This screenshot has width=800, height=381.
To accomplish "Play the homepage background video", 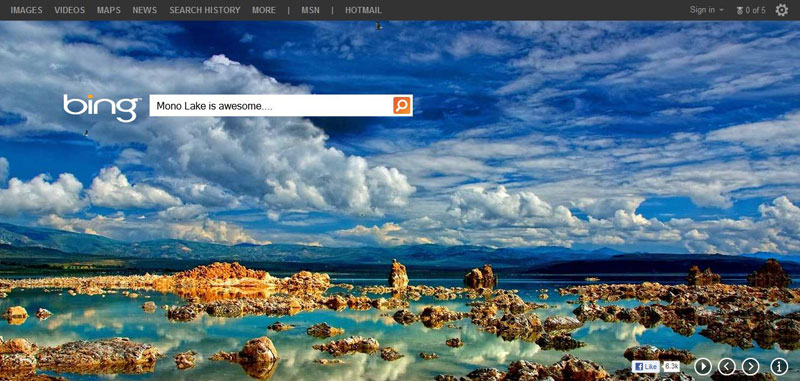I will coord(703,366).
